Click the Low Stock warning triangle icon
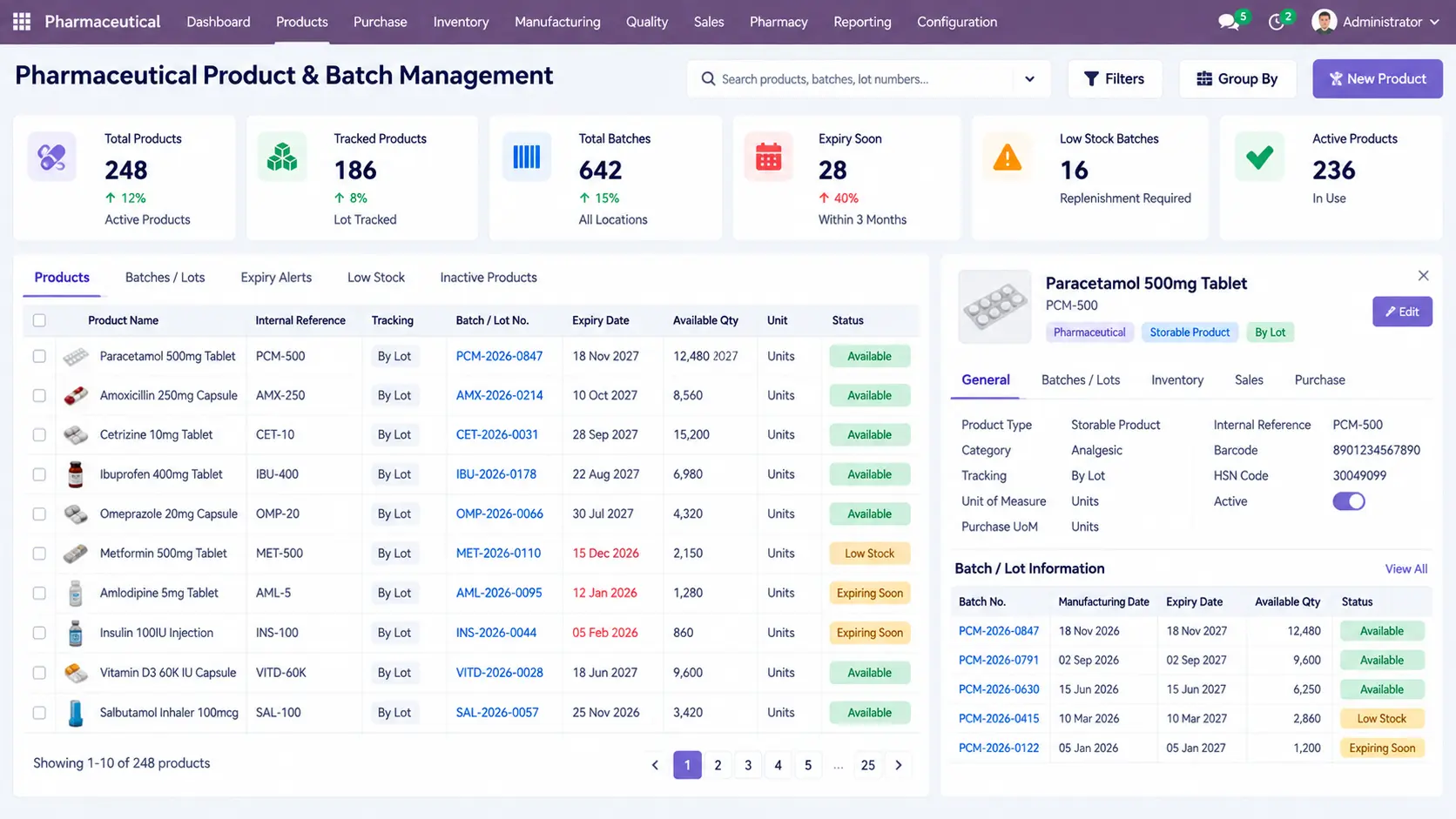 pos(1008,157)
